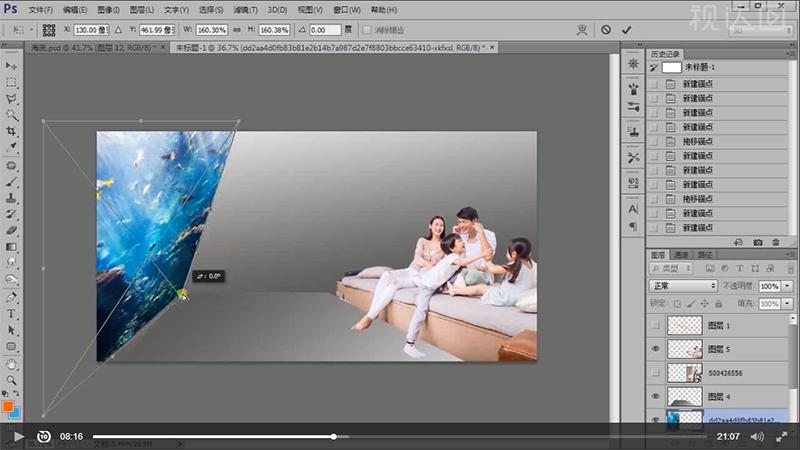This screenshot has width=800, height=450.
Task: Open the 文件(F) menu
Action: [x=40, y=10]
